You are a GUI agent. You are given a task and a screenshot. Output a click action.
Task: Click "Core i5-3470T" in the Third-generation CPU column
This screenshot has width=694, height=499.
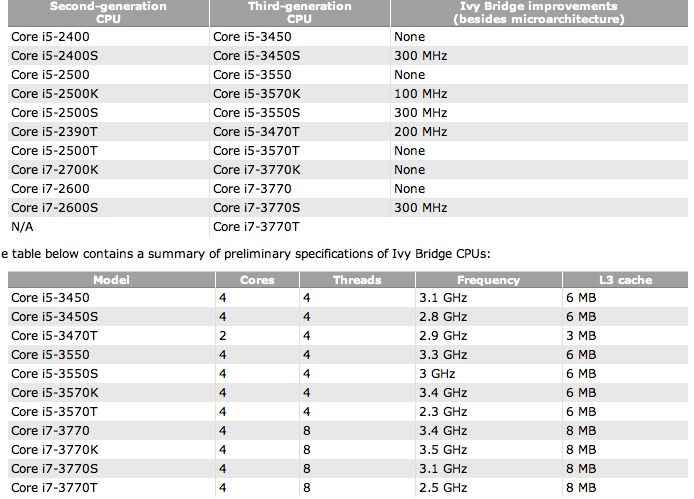tap(256, 132)
